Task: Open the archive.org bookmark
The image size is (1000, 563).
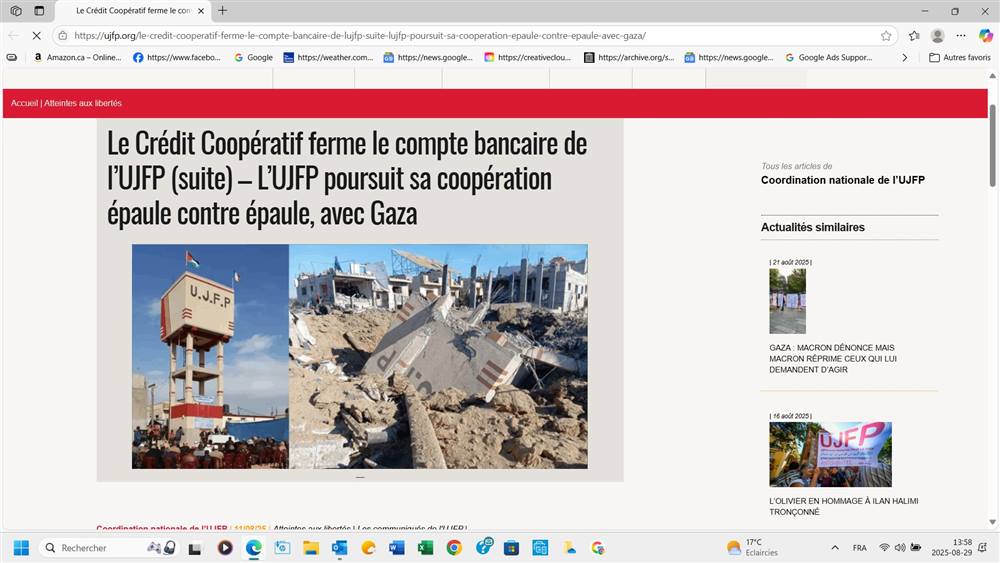Action: (x=629, y=57)
